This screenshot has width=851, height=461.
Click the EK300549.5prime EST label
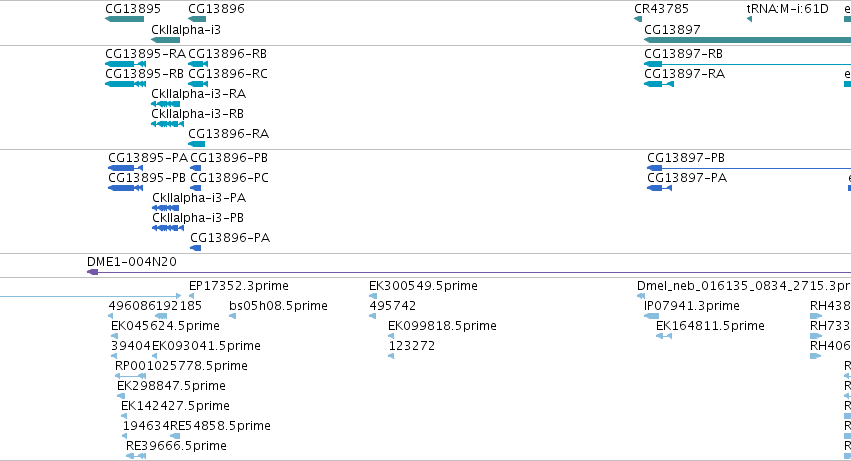tap(423, 286)
